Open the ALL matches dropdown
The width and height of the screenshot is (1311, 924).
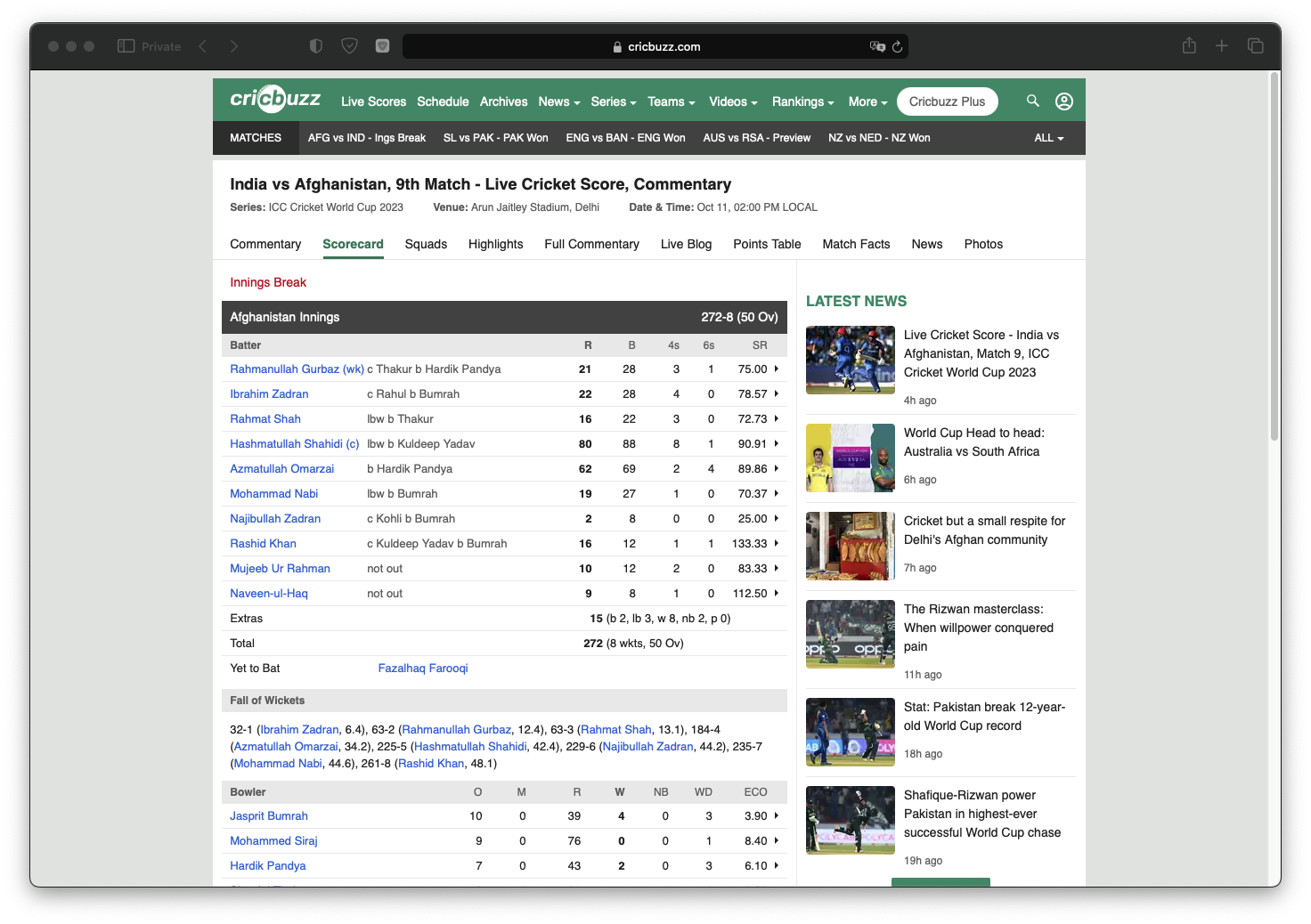click(x=1047, y=138)
